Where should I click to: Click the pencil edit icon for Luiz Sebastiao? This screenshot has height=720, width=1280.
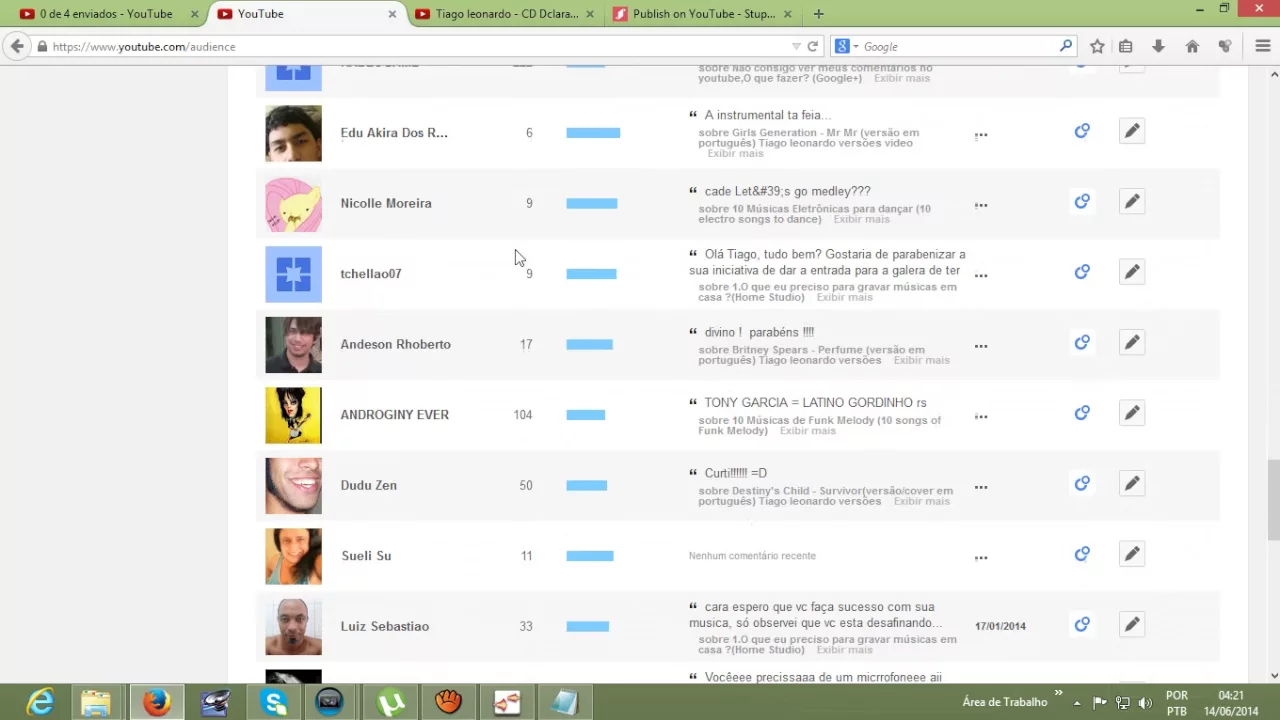(x=1132, y=625)
